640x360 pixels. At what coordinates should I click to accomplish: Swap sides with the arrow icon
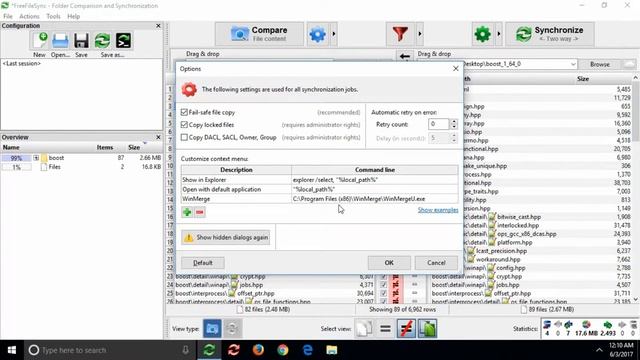[404, 56]
